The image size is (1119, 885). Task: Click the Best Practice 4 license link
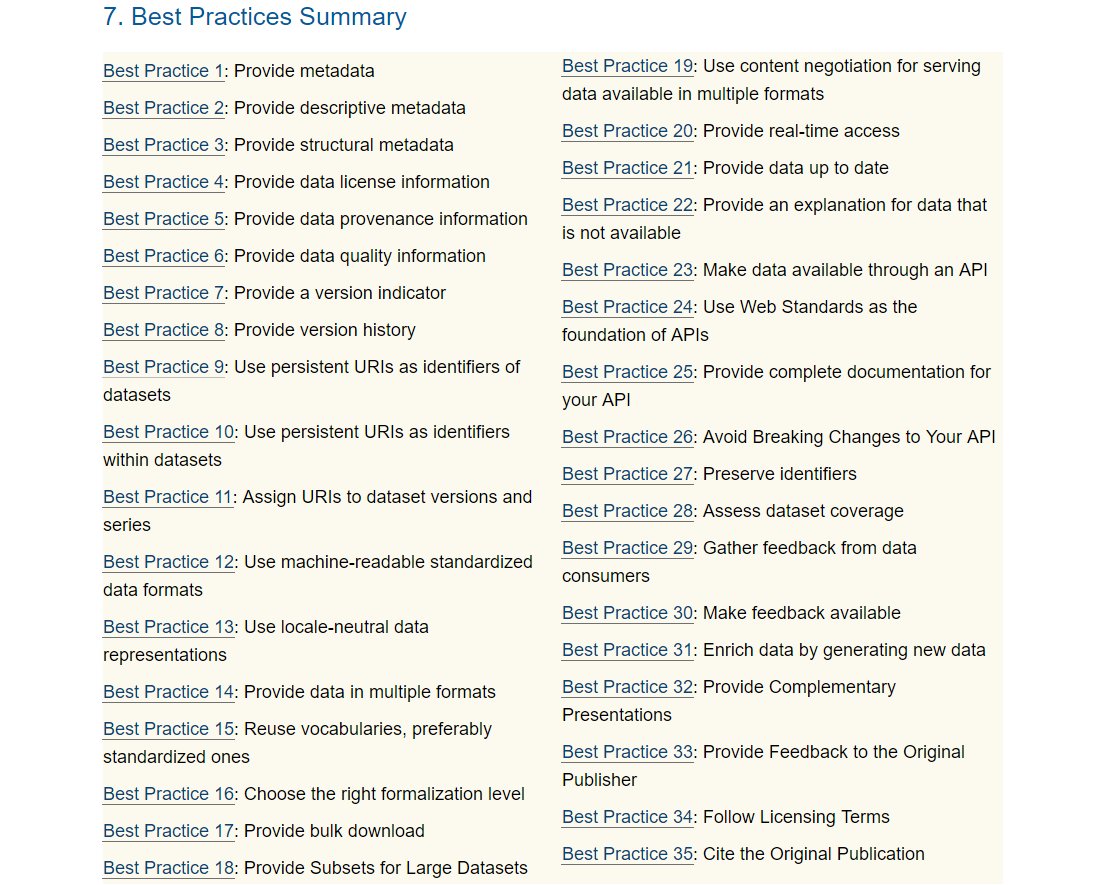(163, 182)
